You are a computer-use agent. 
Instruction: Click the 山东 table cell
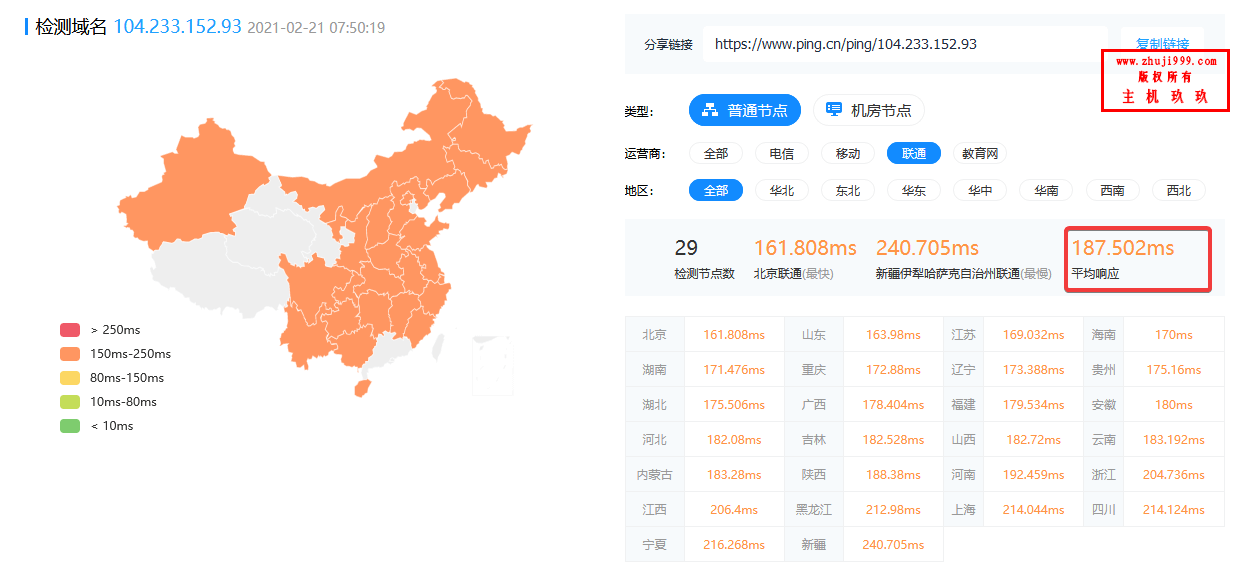click(814, 335)
